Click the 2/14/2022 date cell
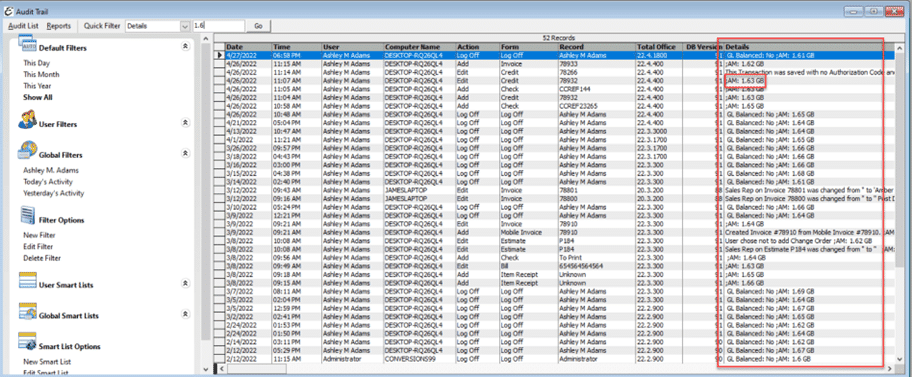This screenshot has height=377, width=912. pyautogui.click(x=248, y=342)
